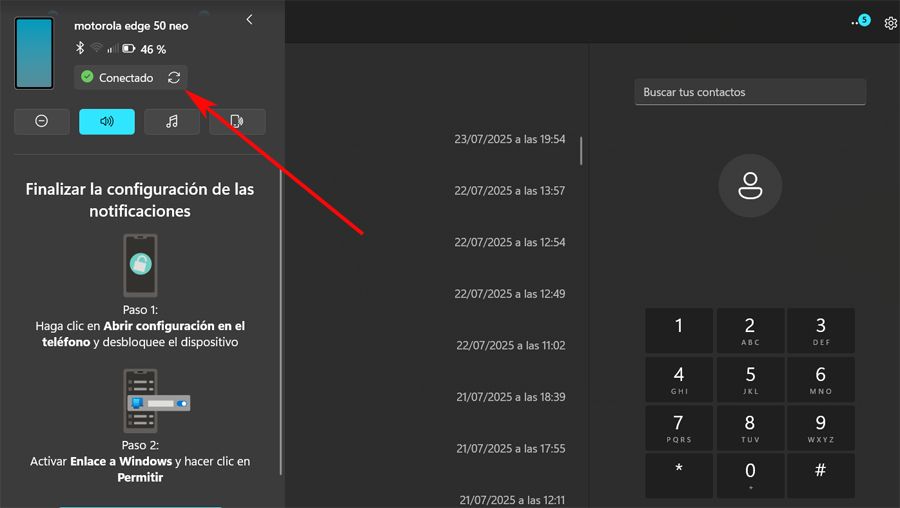Image resolution: width=900 pixels, height=508 pixels.
Task: Tap the hash key on the keypad
Action: 821,476
